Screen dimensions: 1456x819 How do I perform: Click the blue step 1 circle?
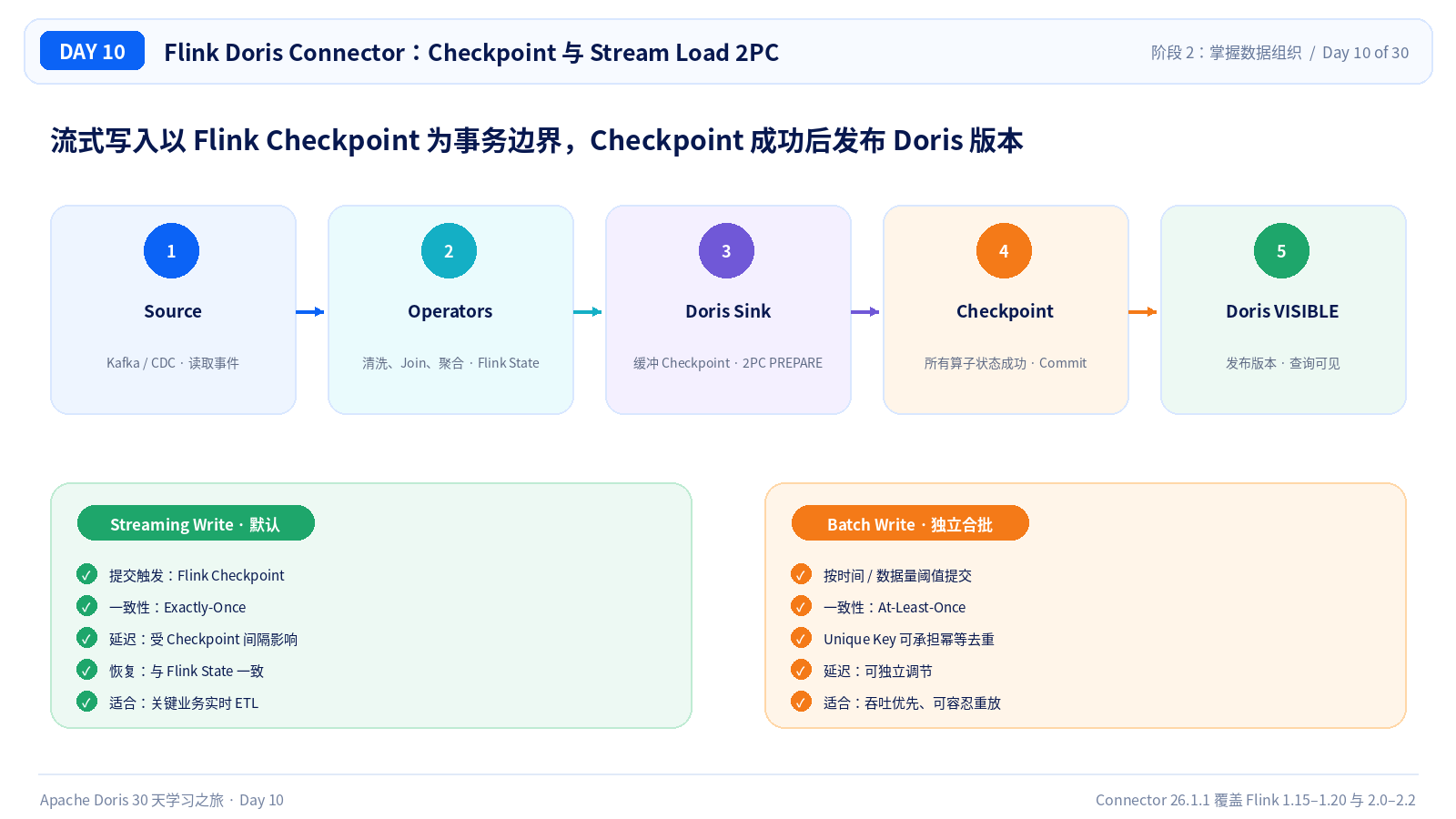[171, 250]
